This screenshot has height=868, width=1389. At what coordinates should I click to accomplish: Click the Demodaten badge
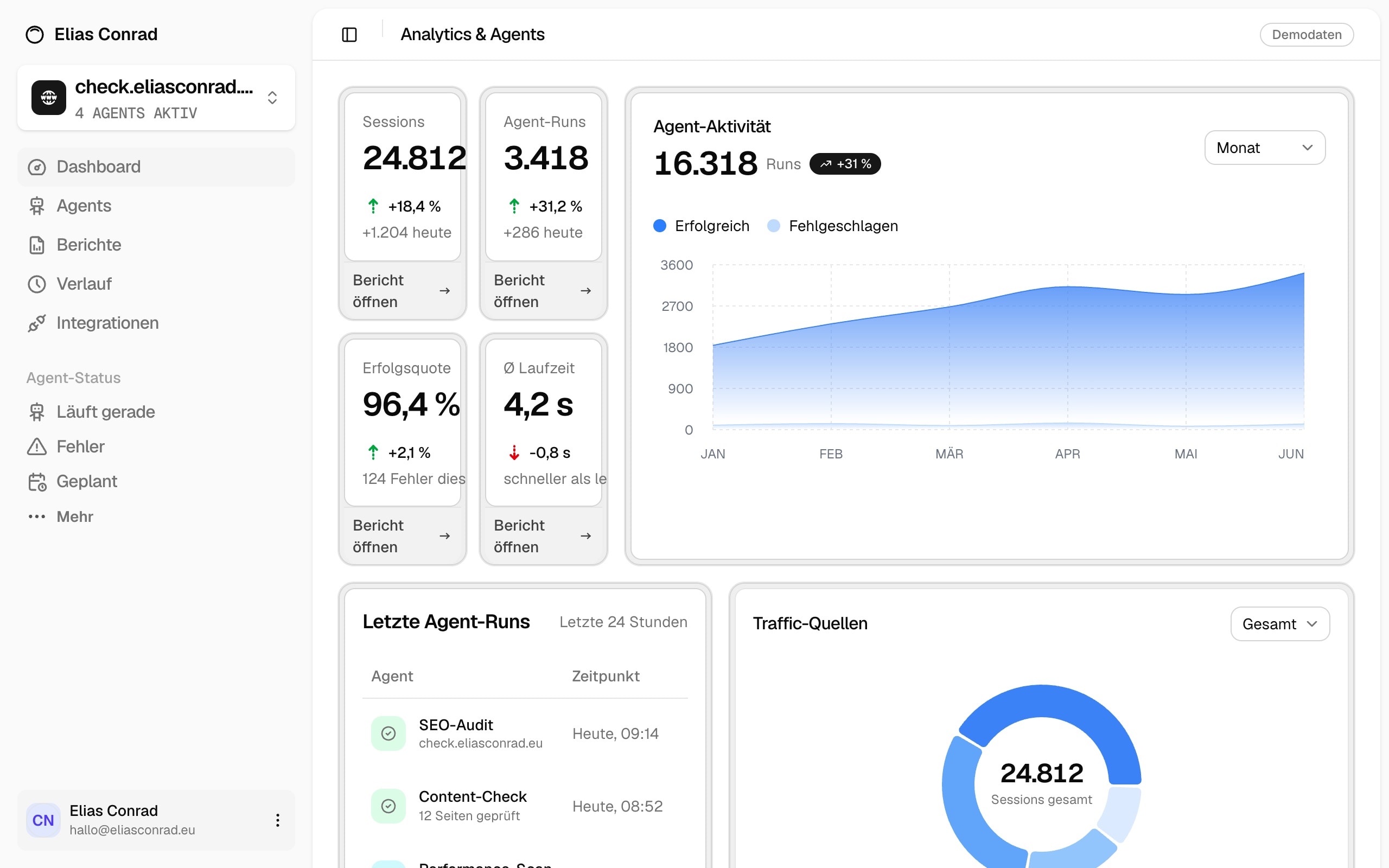point(1307,34)
